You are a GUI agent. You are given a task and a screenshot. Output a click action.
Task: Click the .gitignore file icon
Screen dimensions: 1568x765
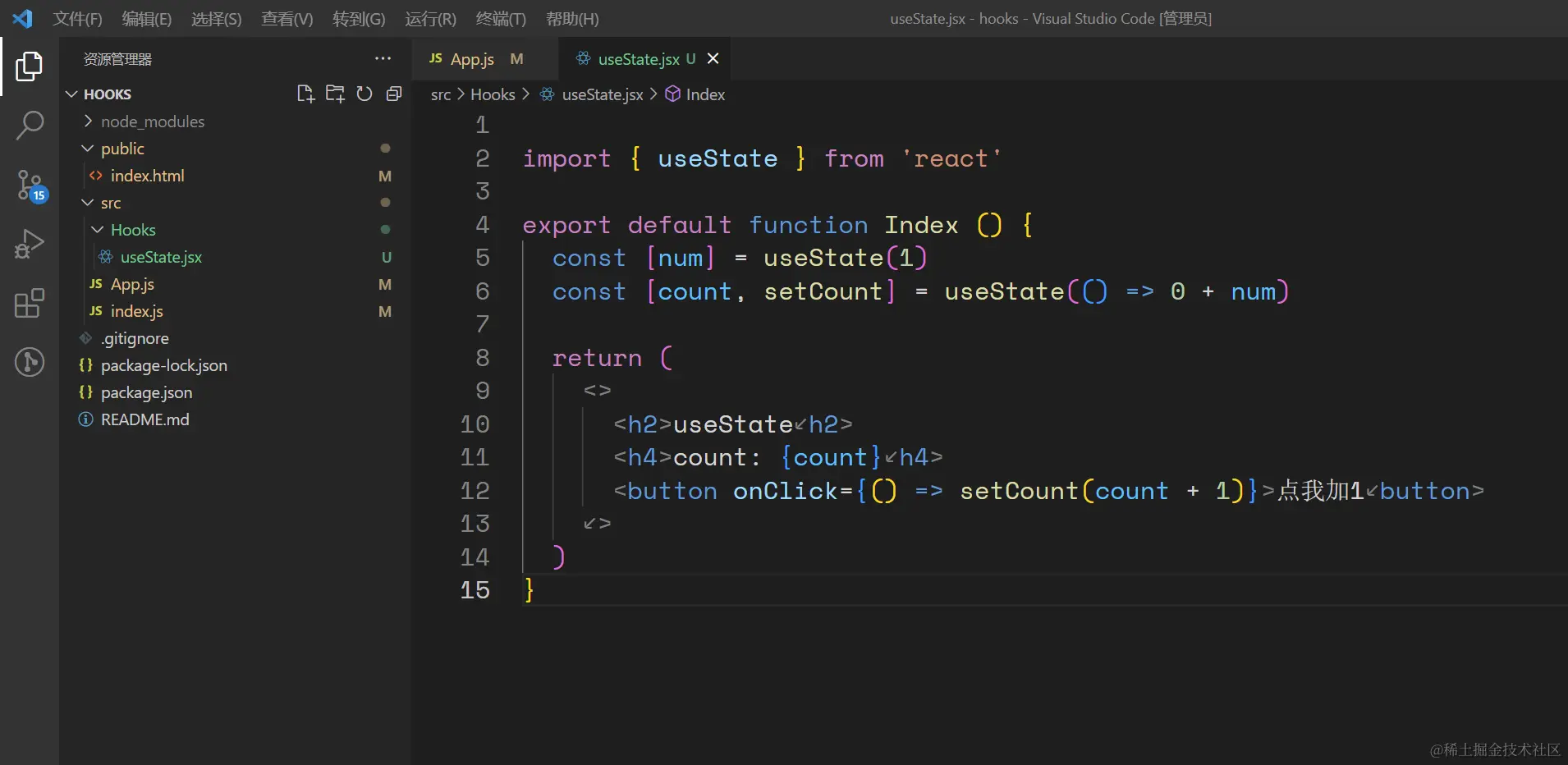tap(85, 338)
